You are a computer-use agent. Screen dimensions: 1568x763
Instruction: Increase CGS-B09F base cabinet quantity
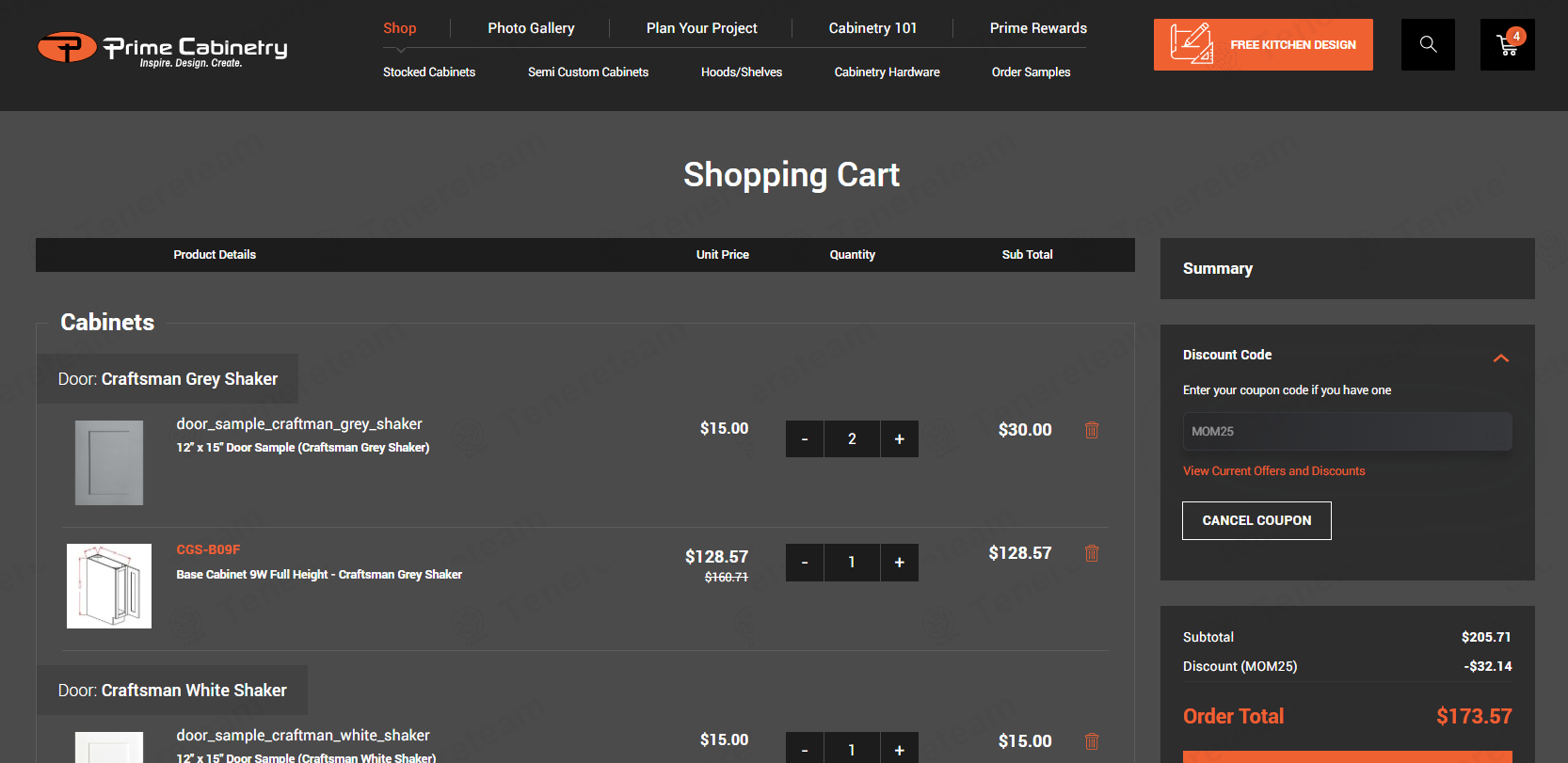click(900, 563)
